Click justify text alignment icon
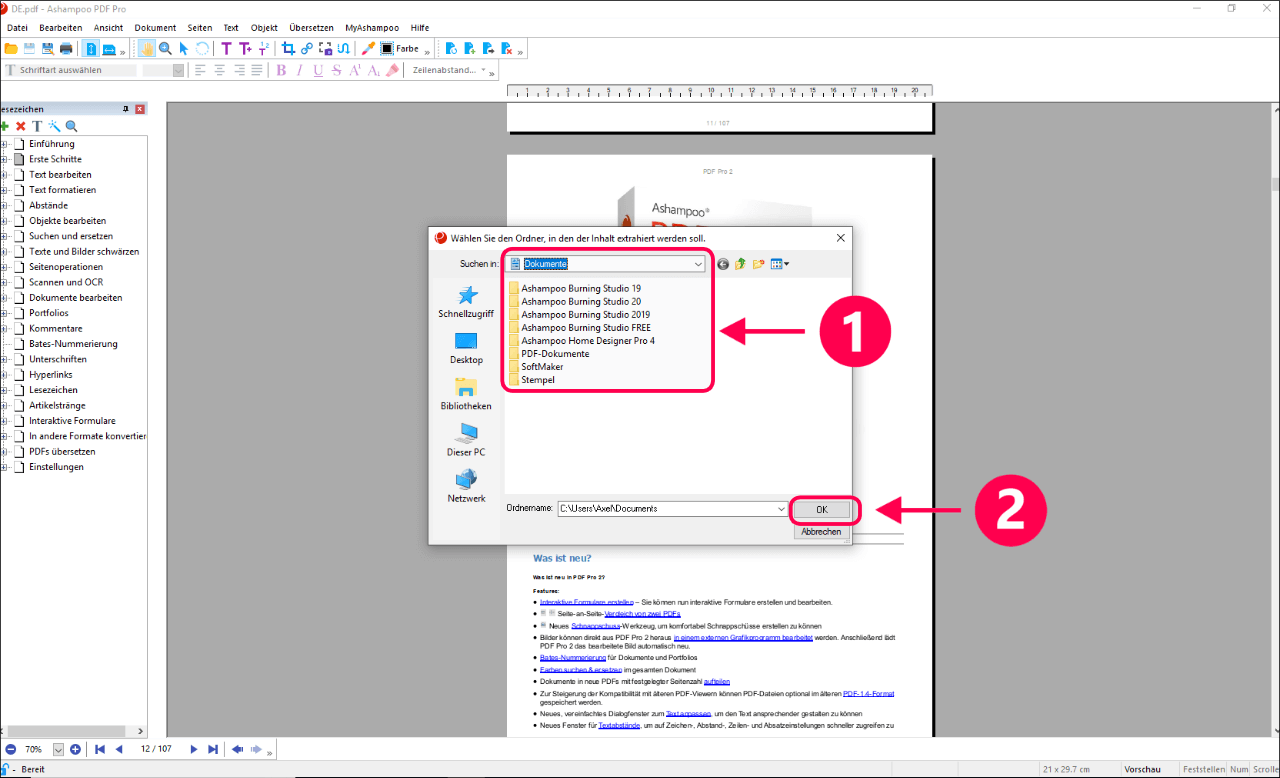Viewport: 1280px width, 778px height. pos(257,70)
